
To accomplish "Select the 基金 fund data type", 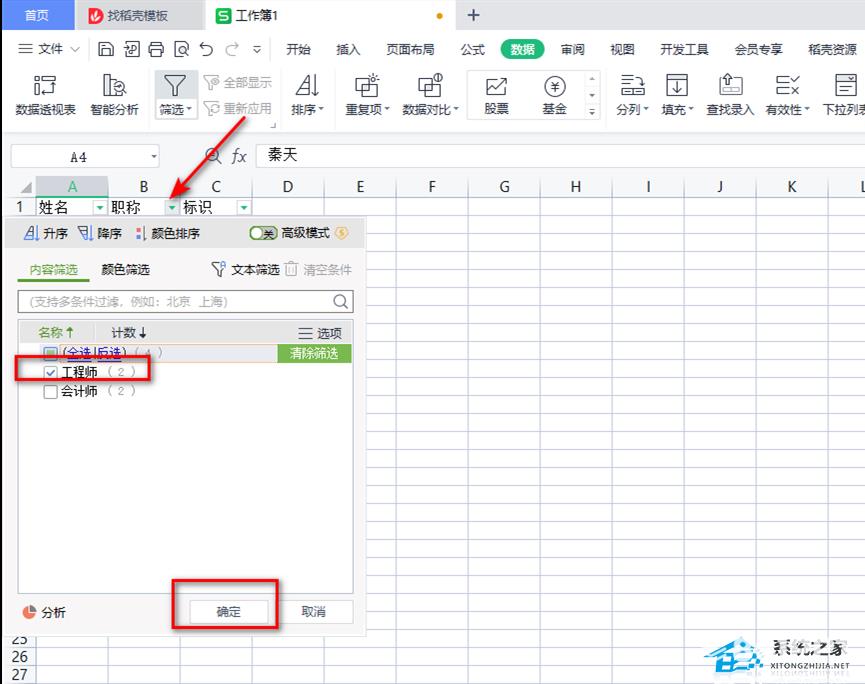I will (x=554, y=95).
